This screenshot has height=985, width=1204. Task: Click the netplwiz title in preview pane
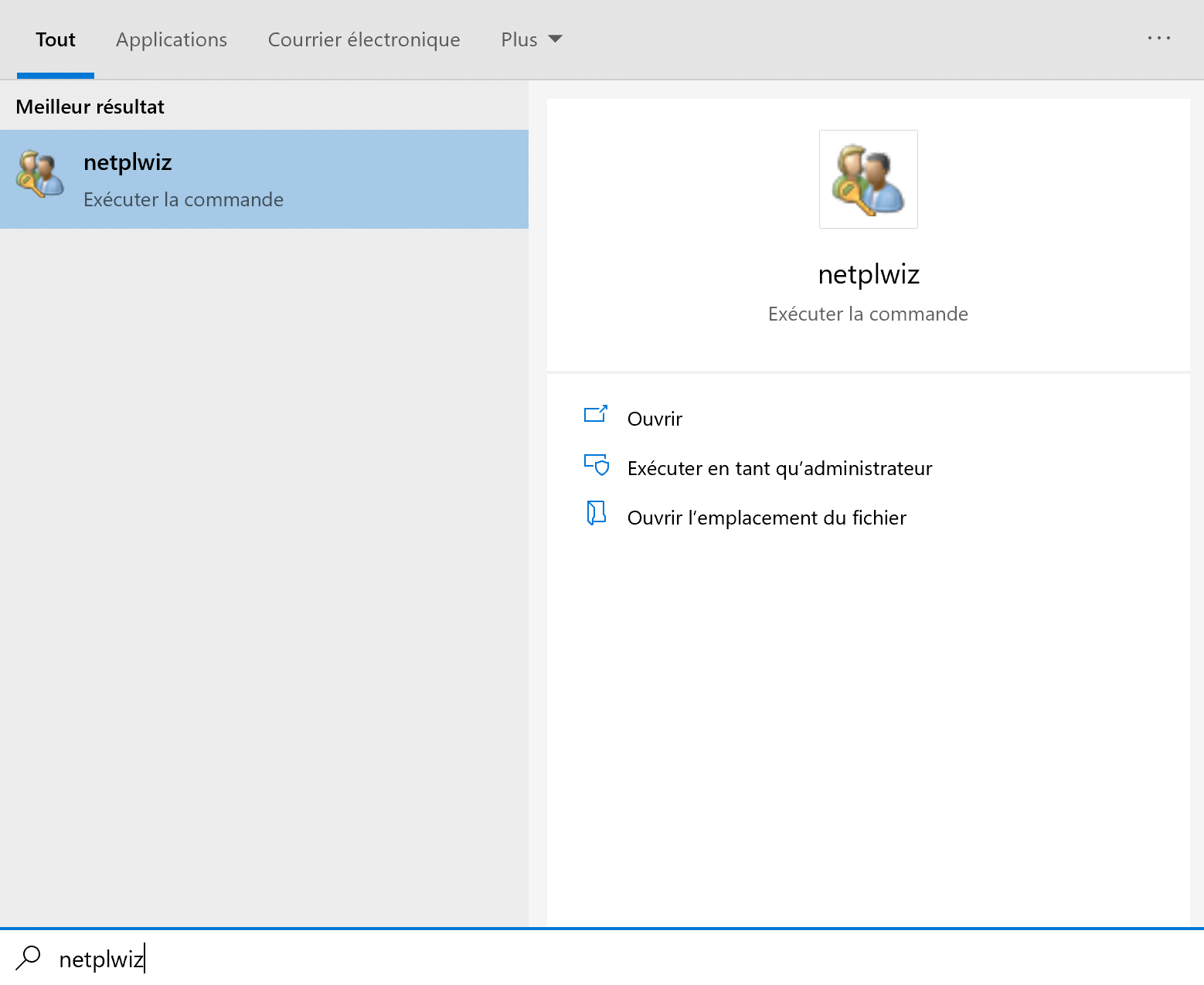click(868, 274)
